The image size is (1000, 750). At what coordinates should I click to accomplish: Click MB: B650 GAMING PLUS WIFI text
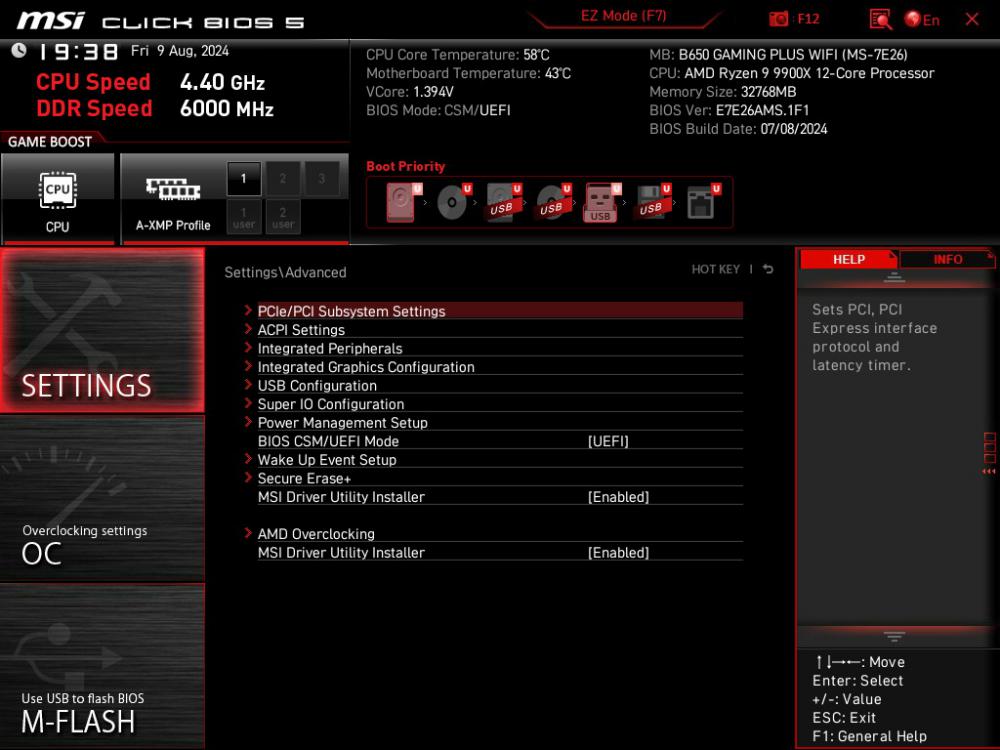[778, 55]
